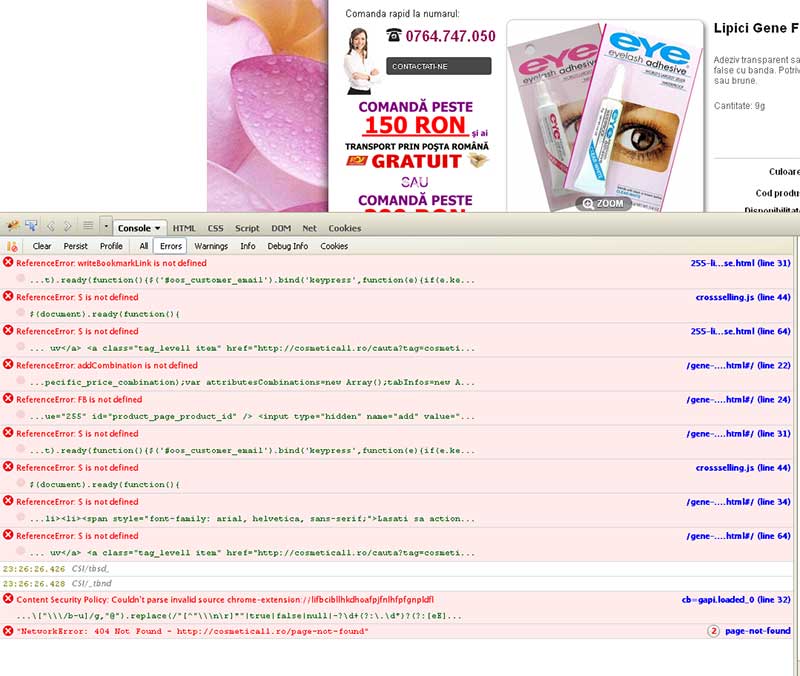Click the NetworkError 404 error icon

click(8, 631)
